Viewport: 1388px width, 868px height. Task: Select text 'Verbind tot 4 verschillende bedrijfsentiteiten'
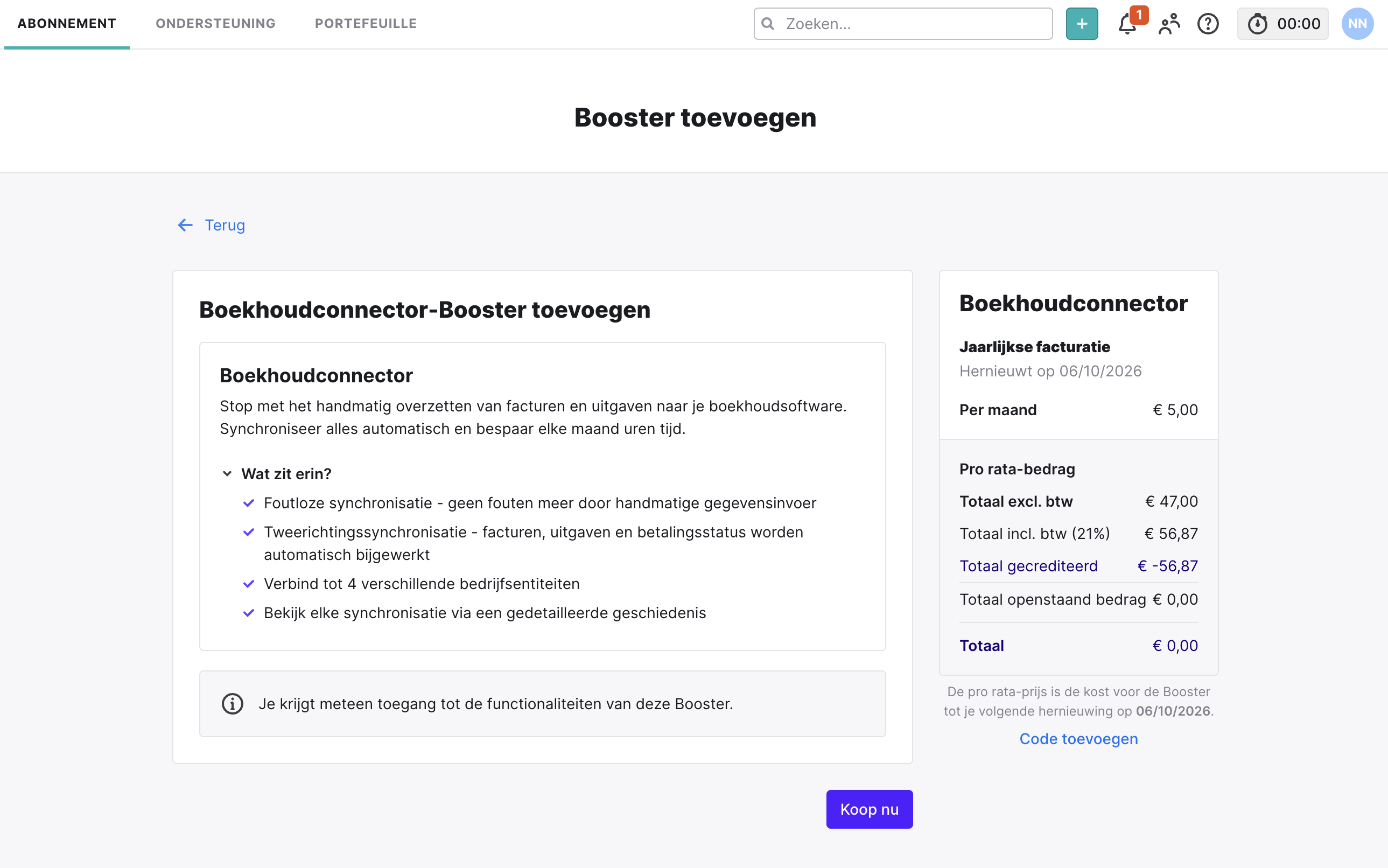coord(422,584)
